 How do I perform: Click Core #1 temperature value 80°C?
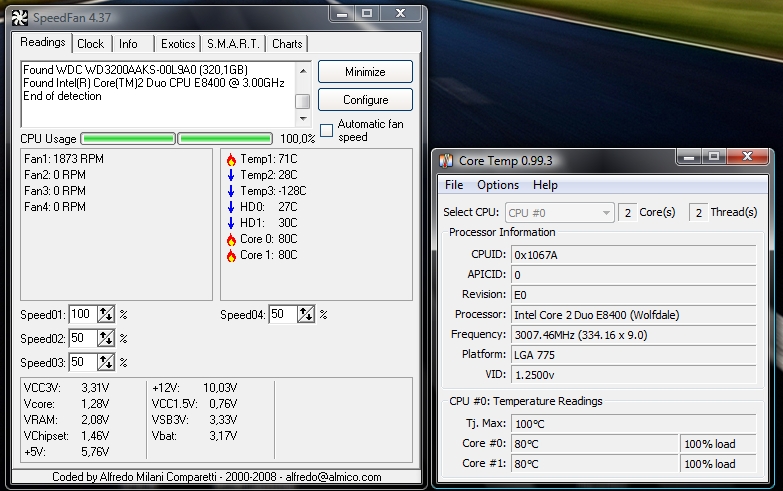[594, 464]
